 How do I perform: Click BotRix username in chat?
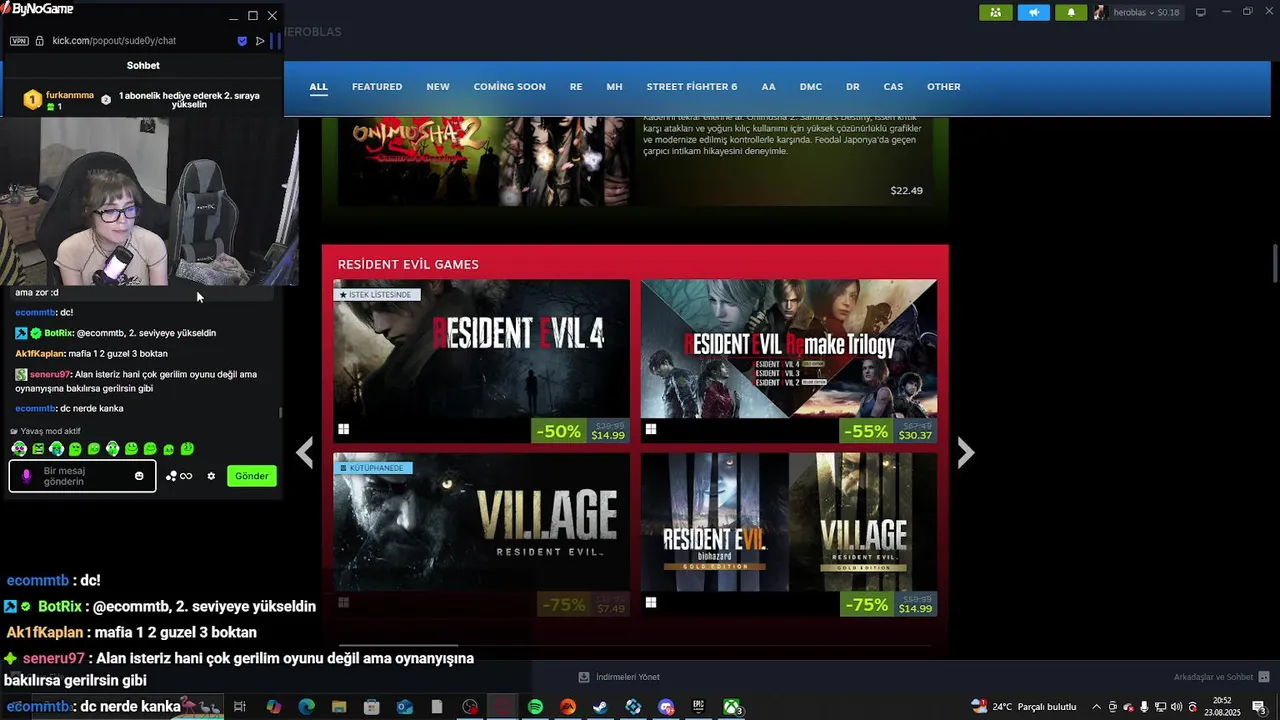click(x=58, y=333)
